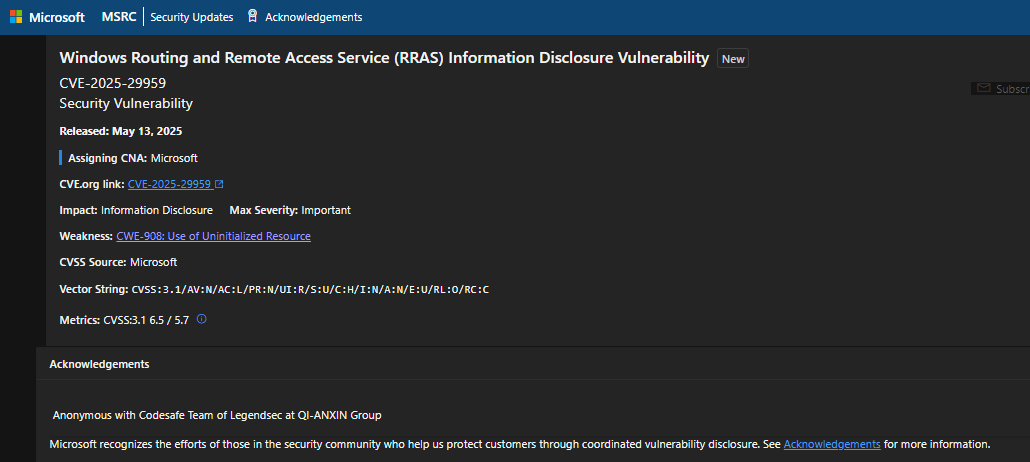Viewport: 1030px width, 462px height.
Task: Open the MSRC home link
Action: 119,17
